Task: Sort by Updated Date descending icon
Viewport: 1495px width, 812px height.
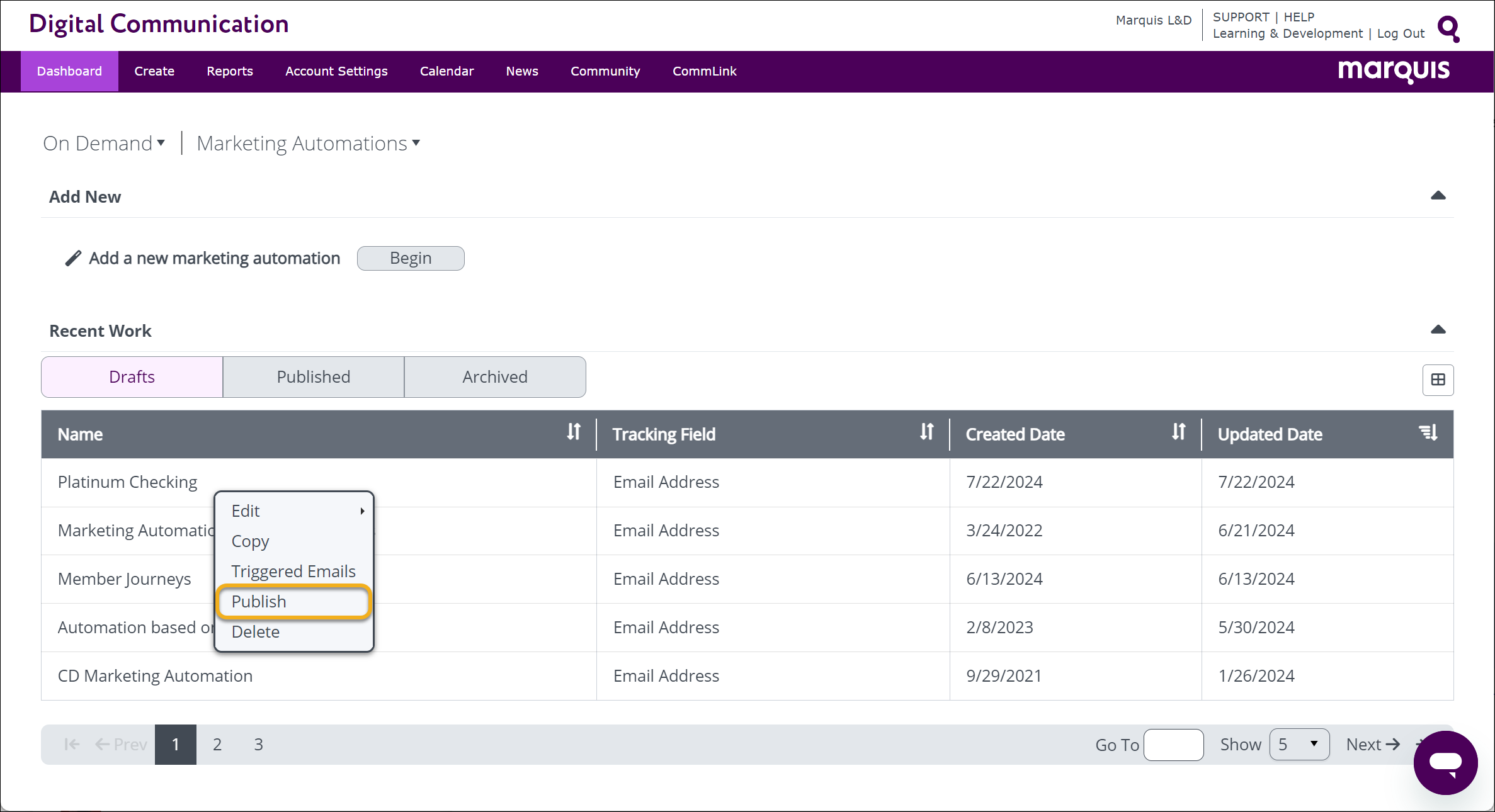Action: coord(1428,432)
